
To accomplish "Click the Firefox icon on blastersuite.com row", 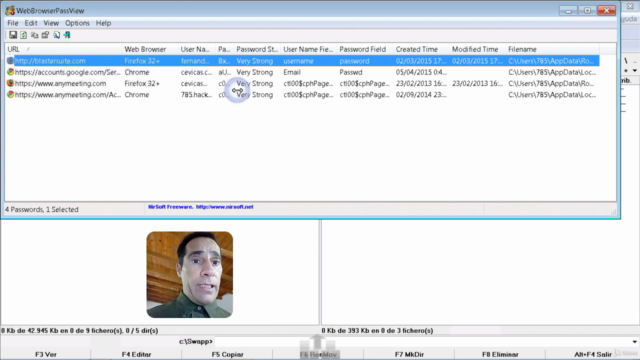I will click(x=11, y=61).
